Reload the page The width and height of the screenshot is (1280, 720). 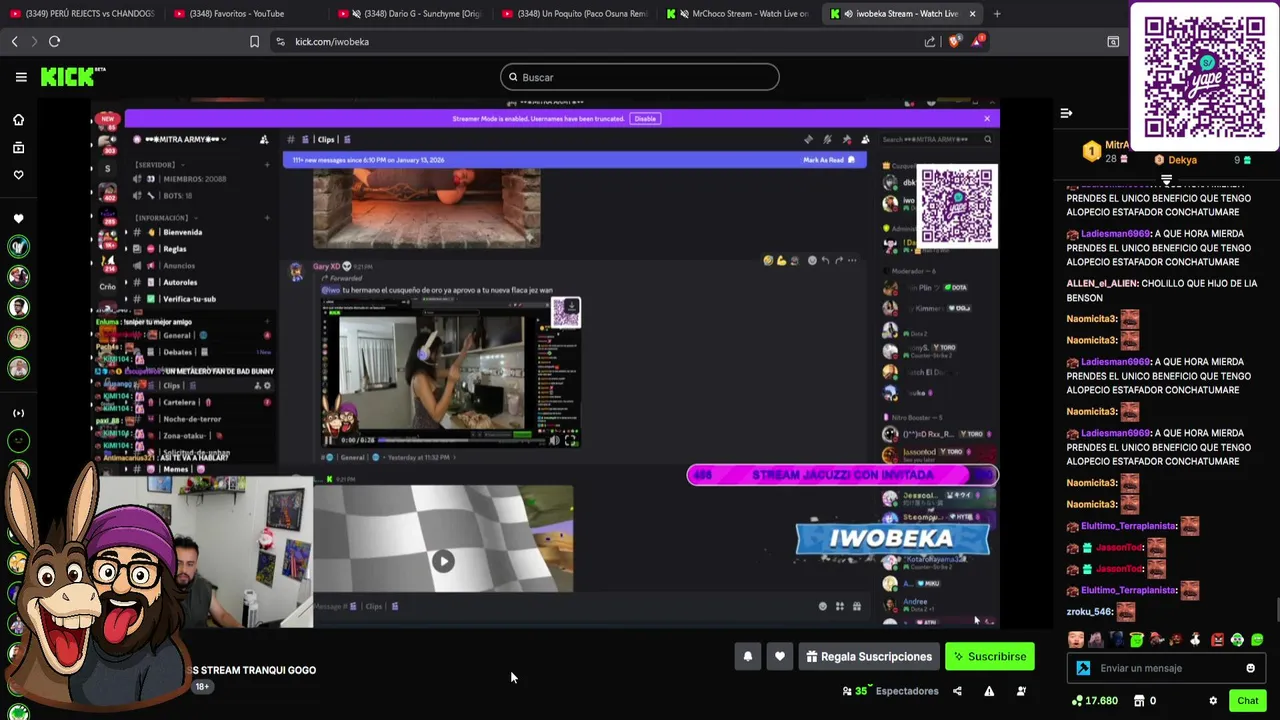[x=54, y=41]
